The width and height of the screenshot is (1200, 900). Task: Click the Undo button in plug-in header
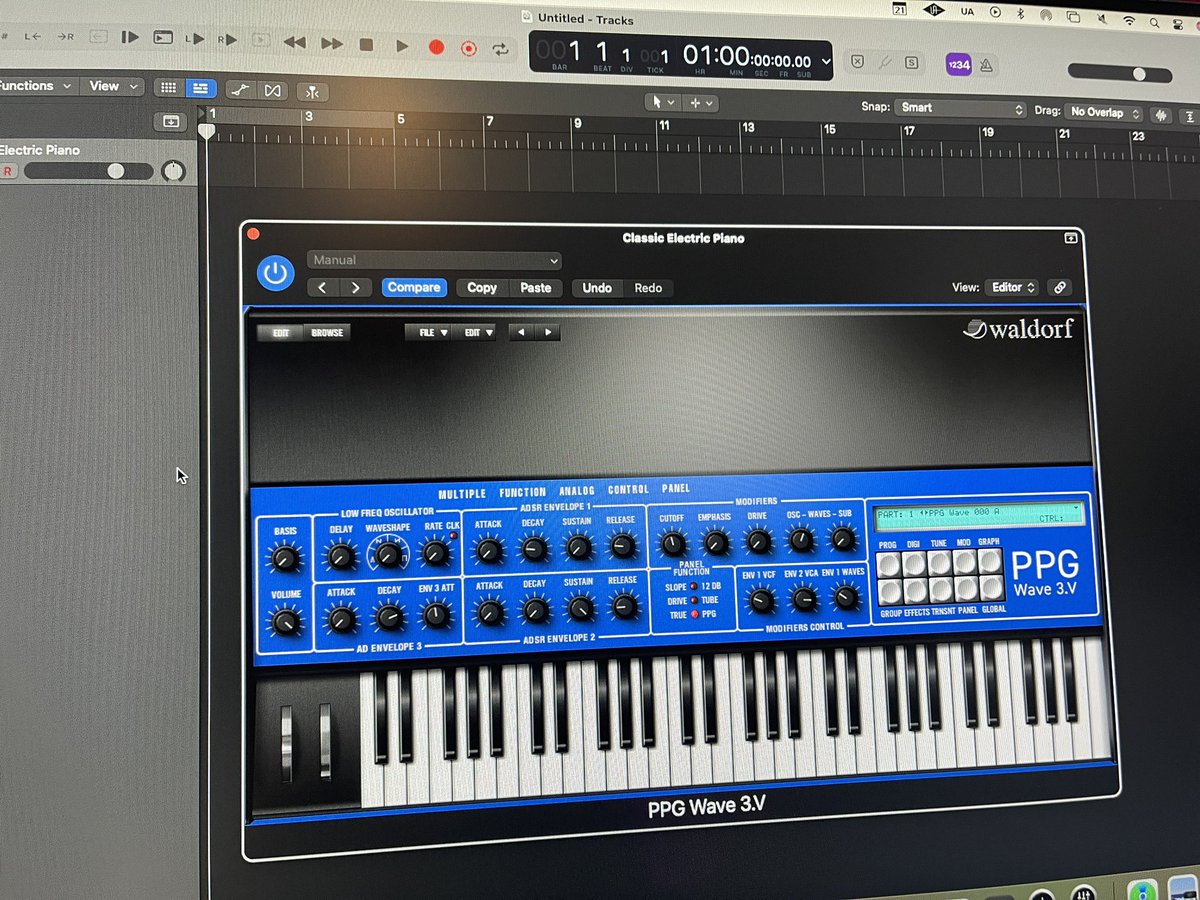click(597, 288)
